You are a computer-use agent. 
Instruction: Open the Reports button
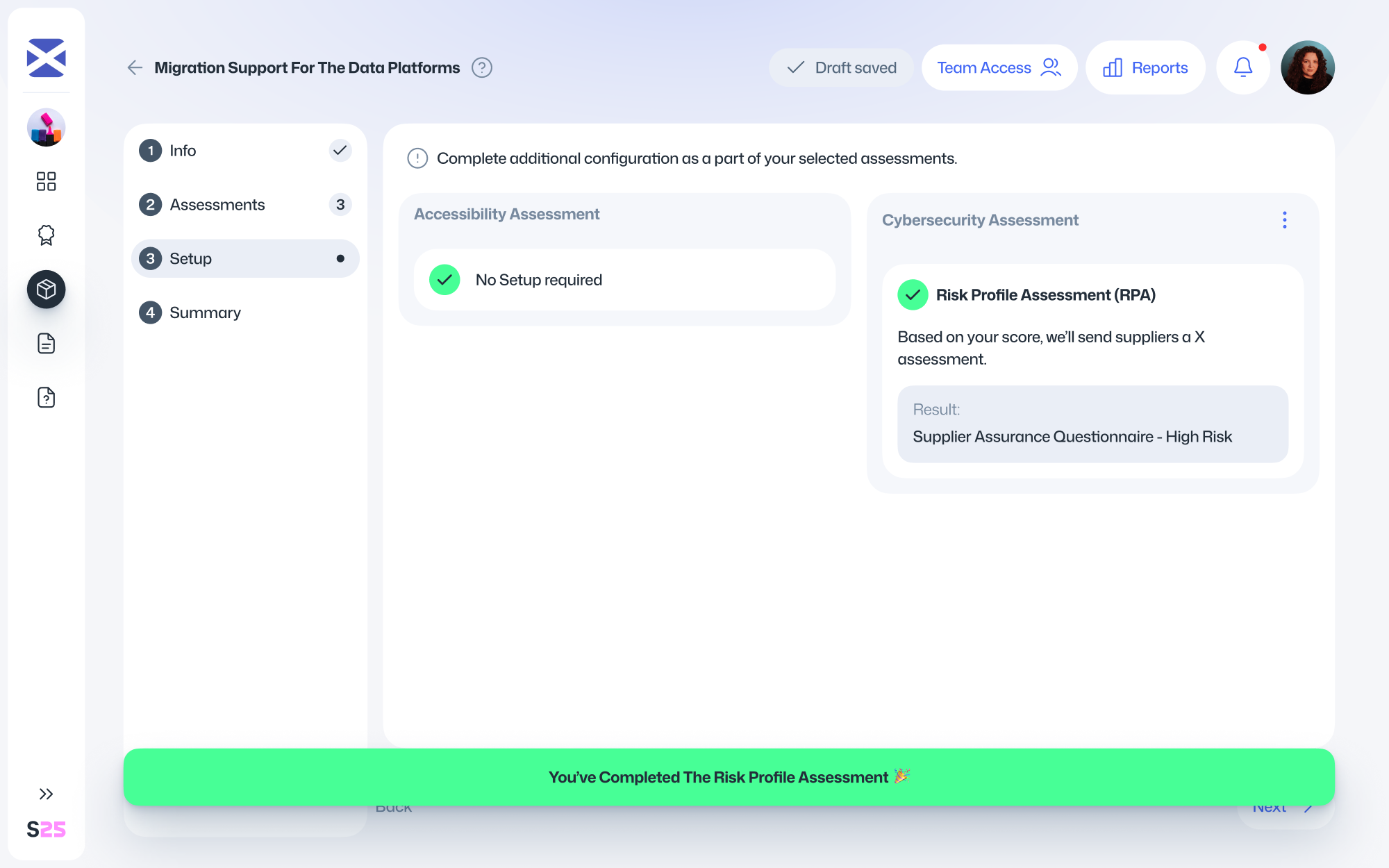coord(1145,67)
